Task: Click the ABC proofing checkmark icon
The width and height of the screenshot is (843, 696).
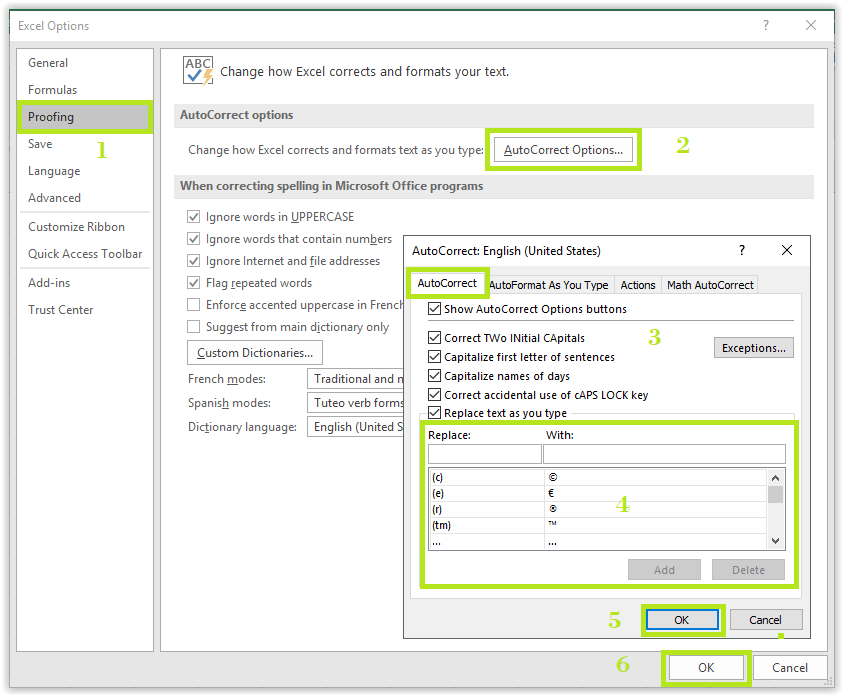Action: coord(198,70)
